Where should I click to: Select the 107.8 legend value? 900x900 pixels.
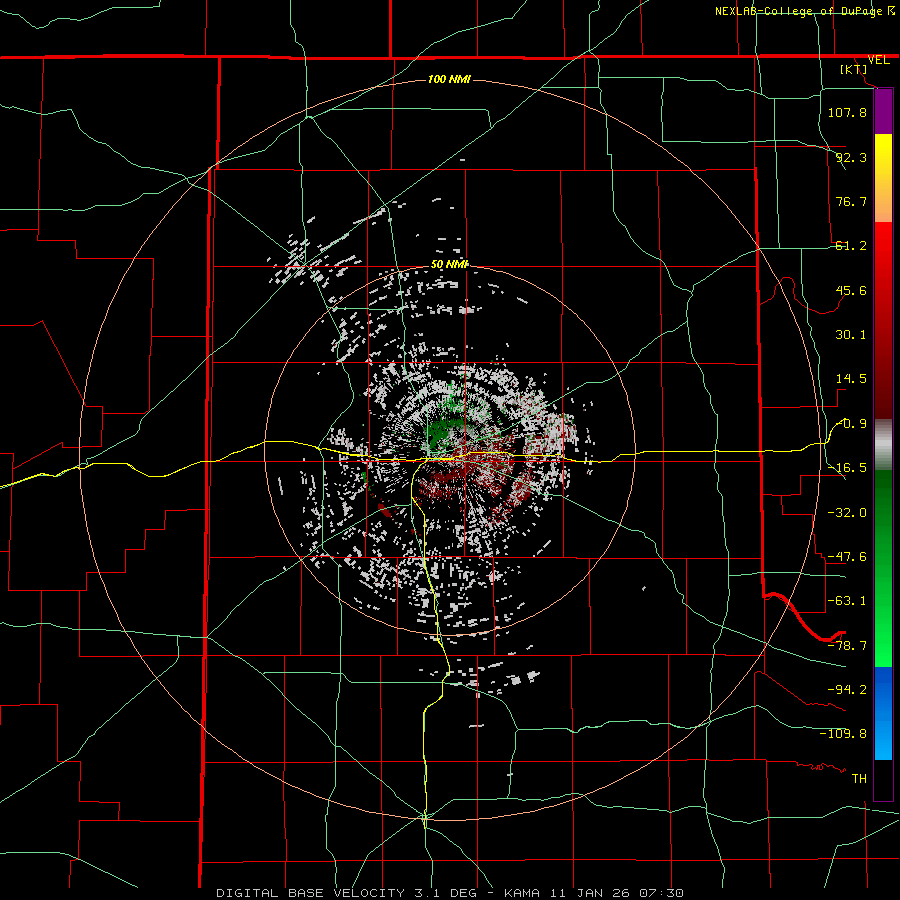(847, 112)
